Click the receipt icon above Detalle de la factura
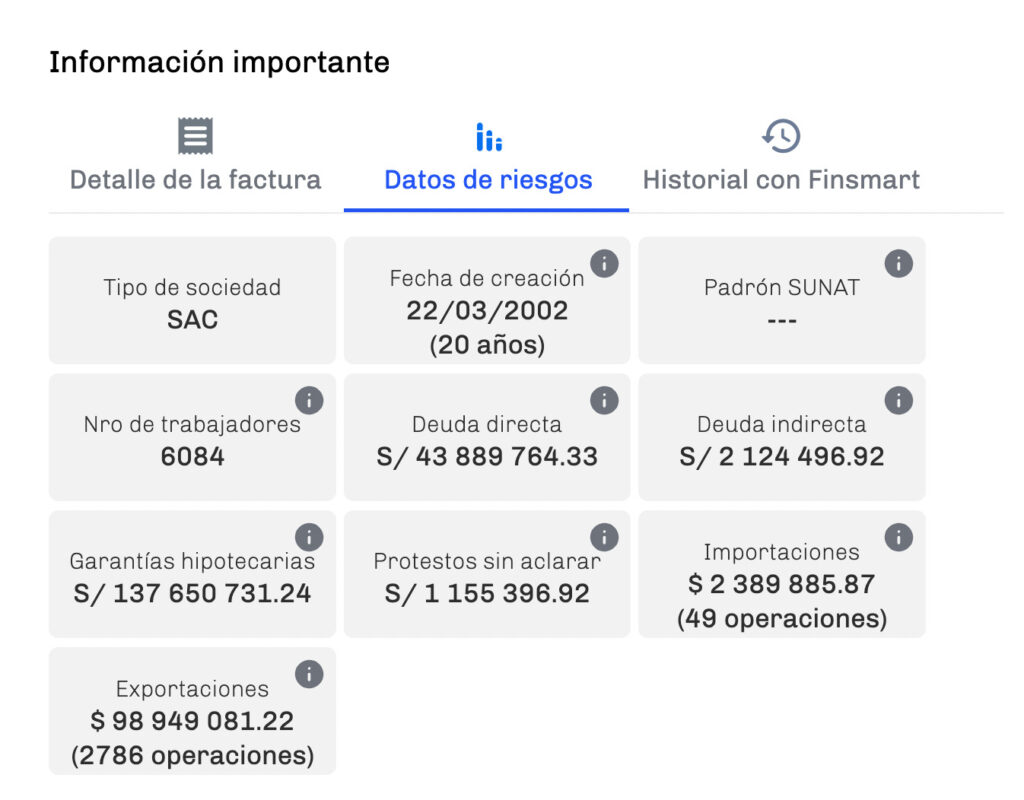Screen dimensions: 1024x800 [195, 136]
